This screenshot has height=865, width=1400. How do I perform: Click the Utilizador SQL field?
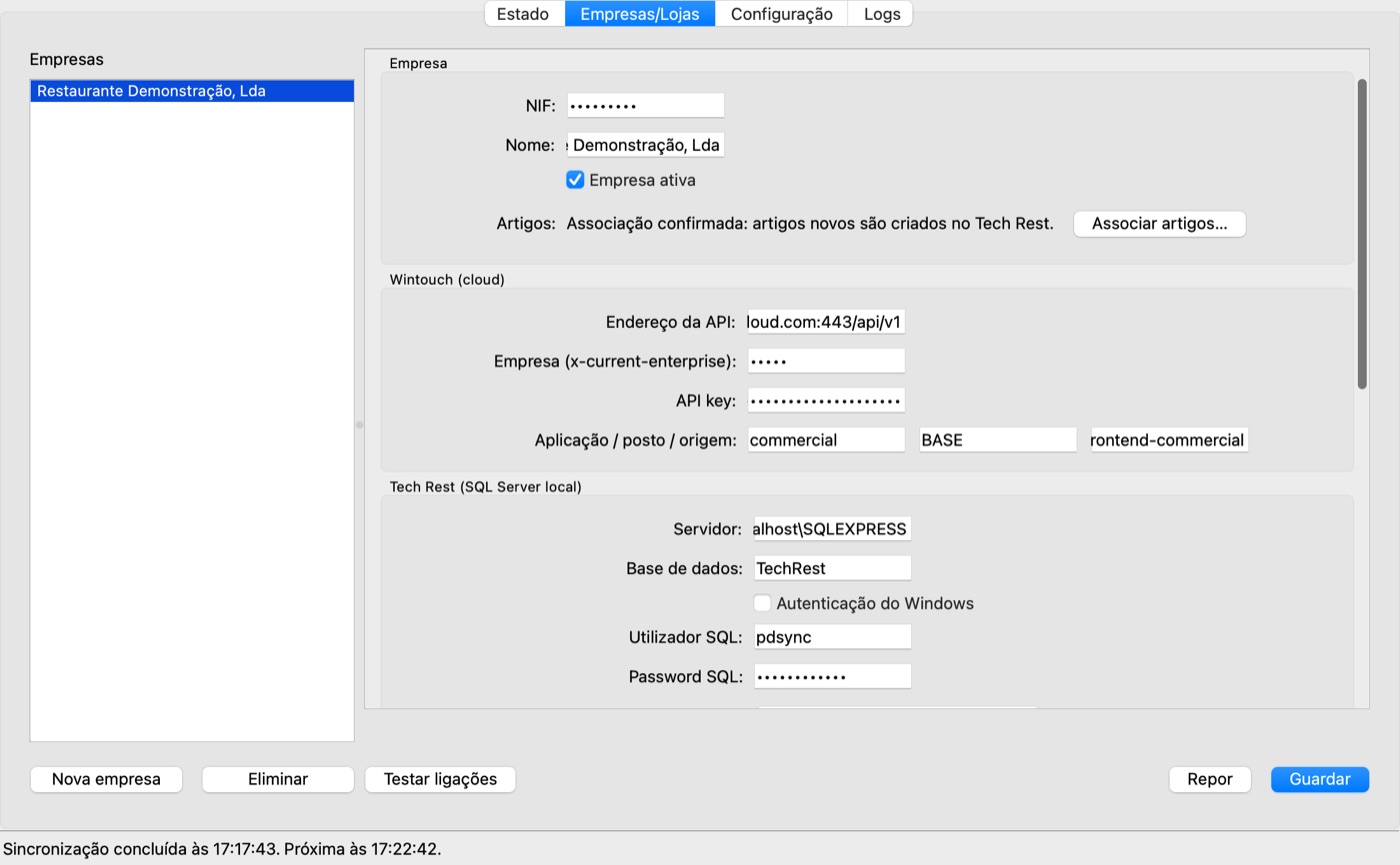pos(832,637)
